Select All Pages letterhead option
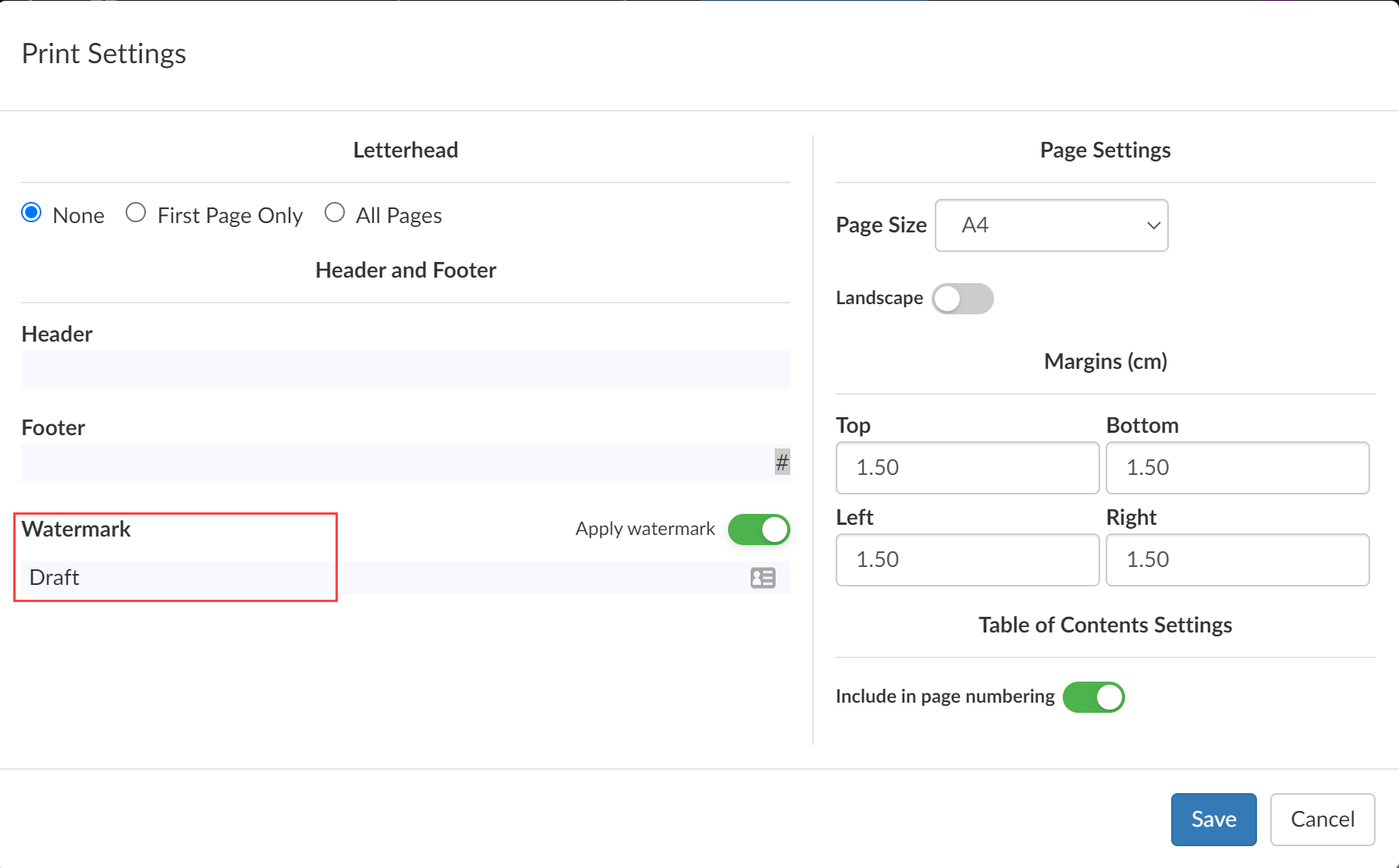The width and height of the screenshot is (1399, 868). click(x=335, y=213)
